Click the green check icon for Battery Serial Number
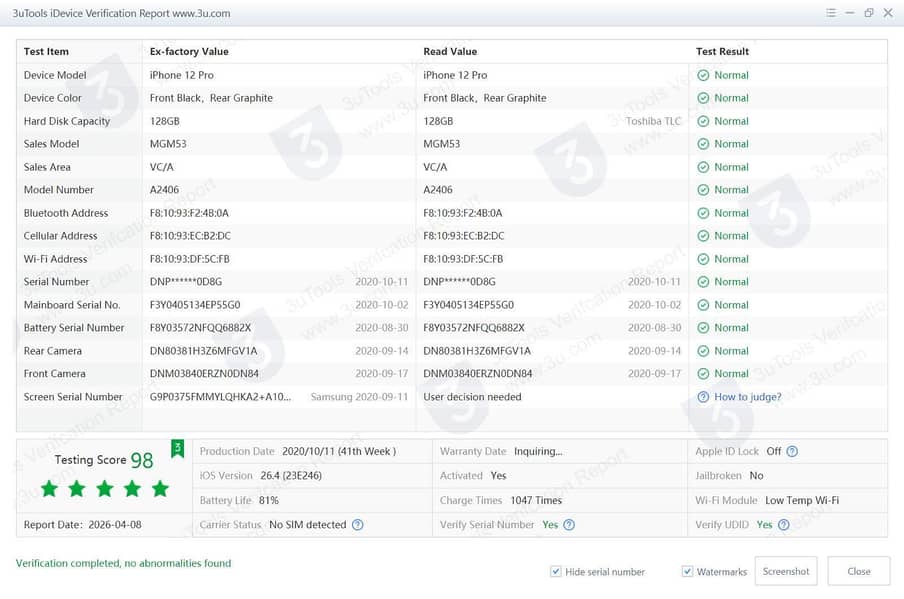 point(703,327)
